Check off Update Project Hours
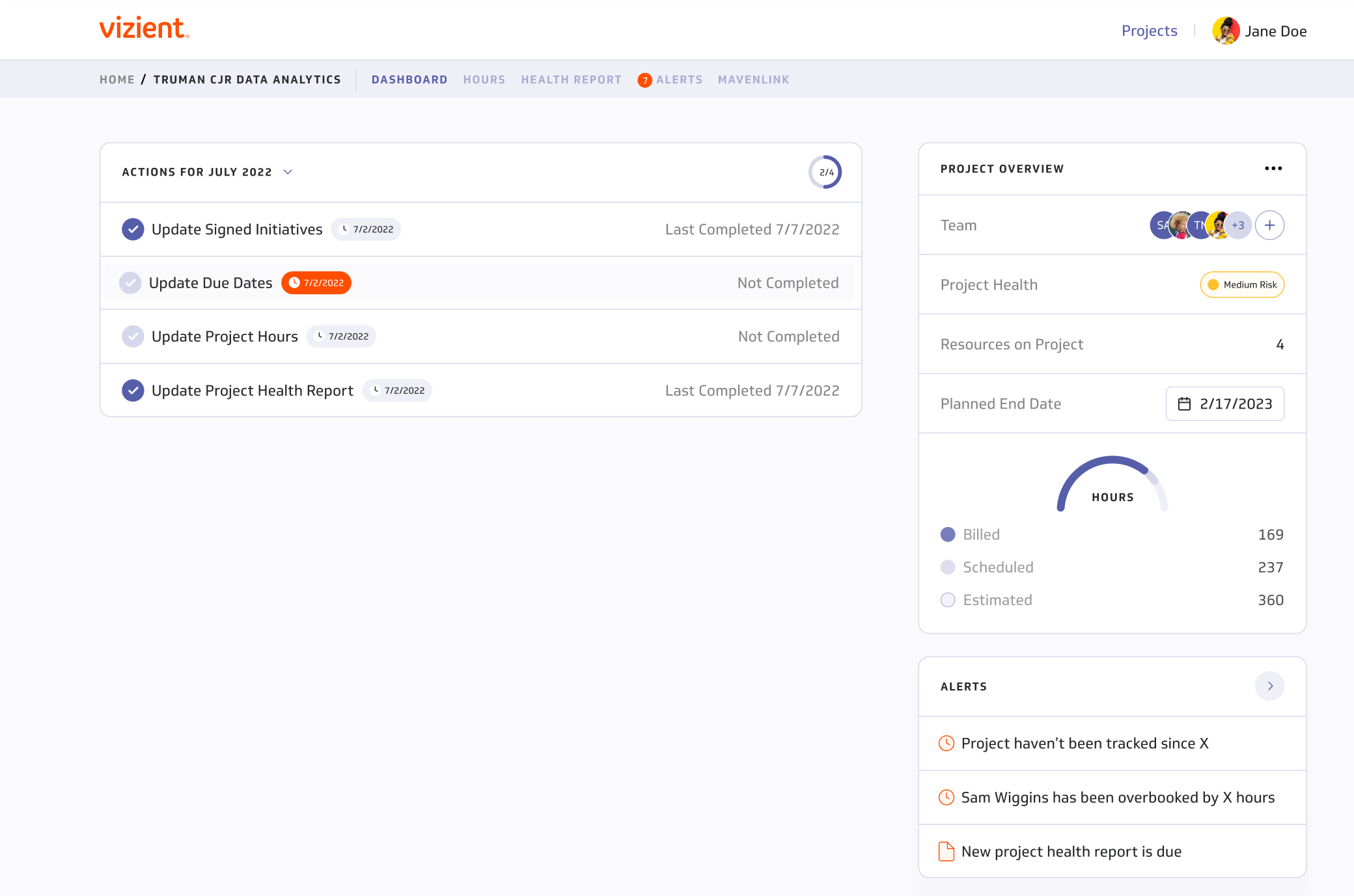 [132, 336]
